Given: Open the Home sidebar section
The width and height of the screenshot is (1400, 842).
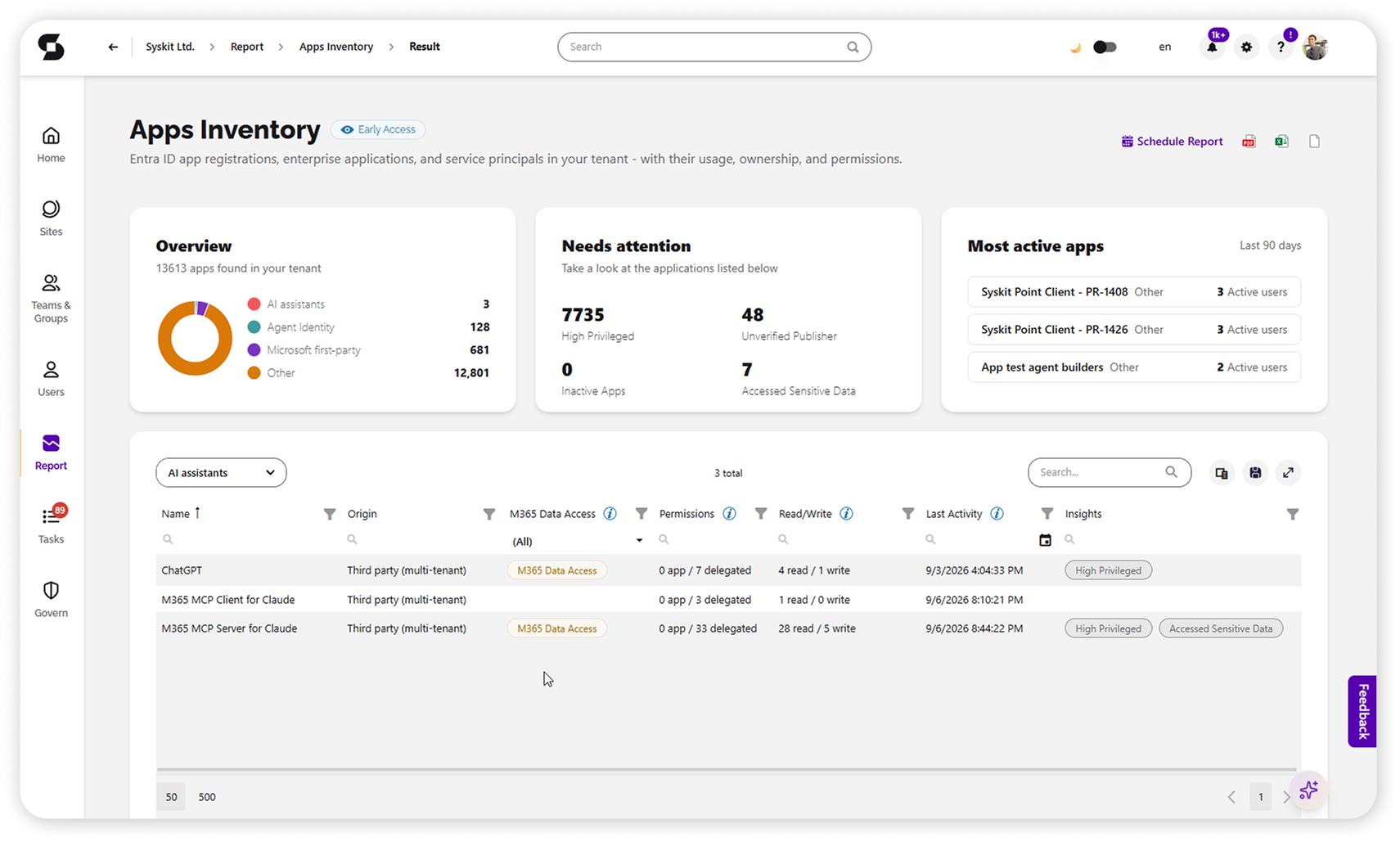Looking at the screenshot, I should point(51,145).
